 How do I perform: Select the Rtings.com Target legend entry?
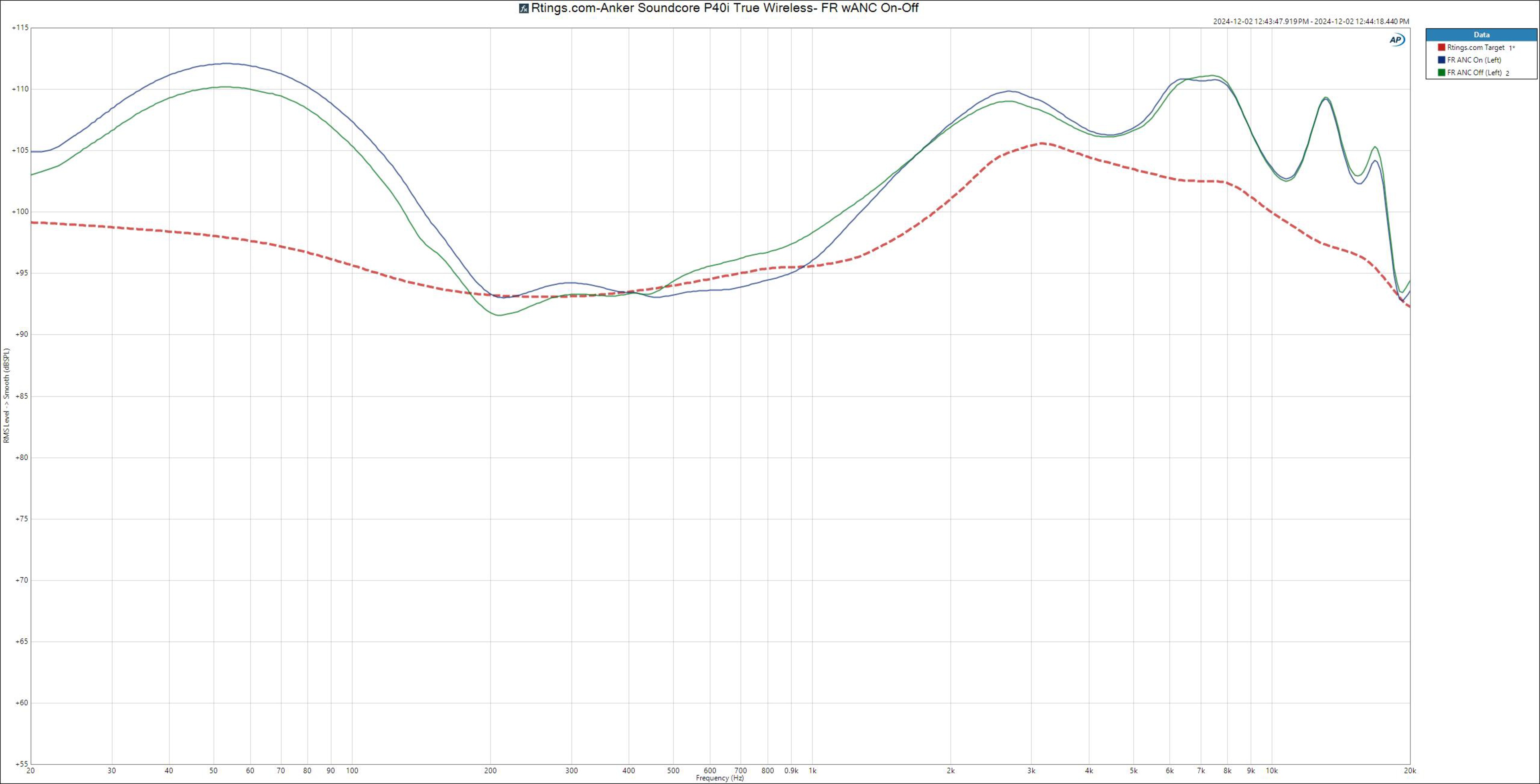[x=1475, y=47]
